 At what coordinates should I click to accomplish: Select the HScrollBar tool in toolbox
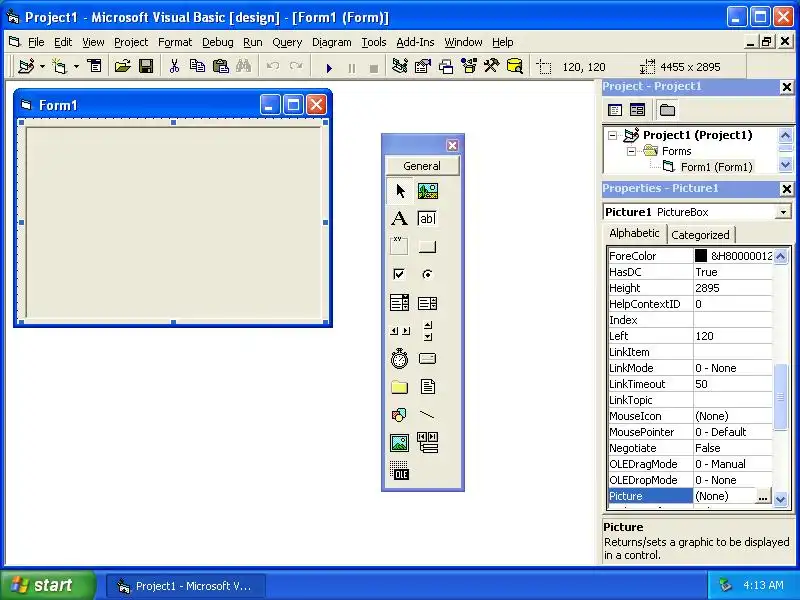point(399,331)
